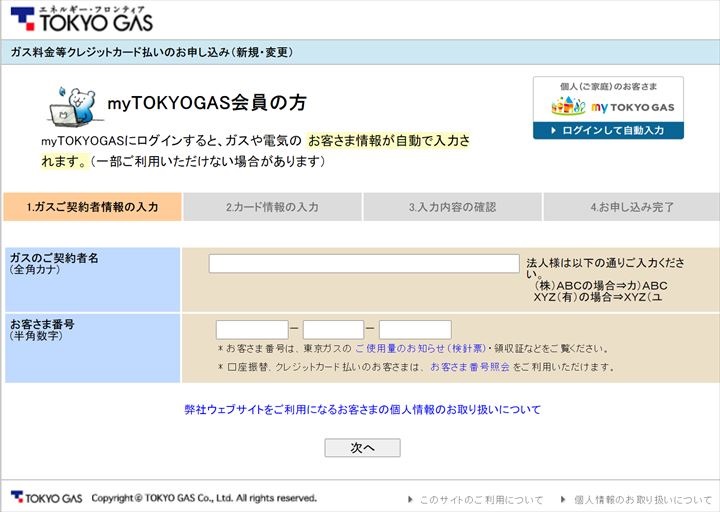This screenshot has width=720, height=512.
Task: Click the 個人(ご家庭)のお客さま text in the banner
Action: click(608, 86)
